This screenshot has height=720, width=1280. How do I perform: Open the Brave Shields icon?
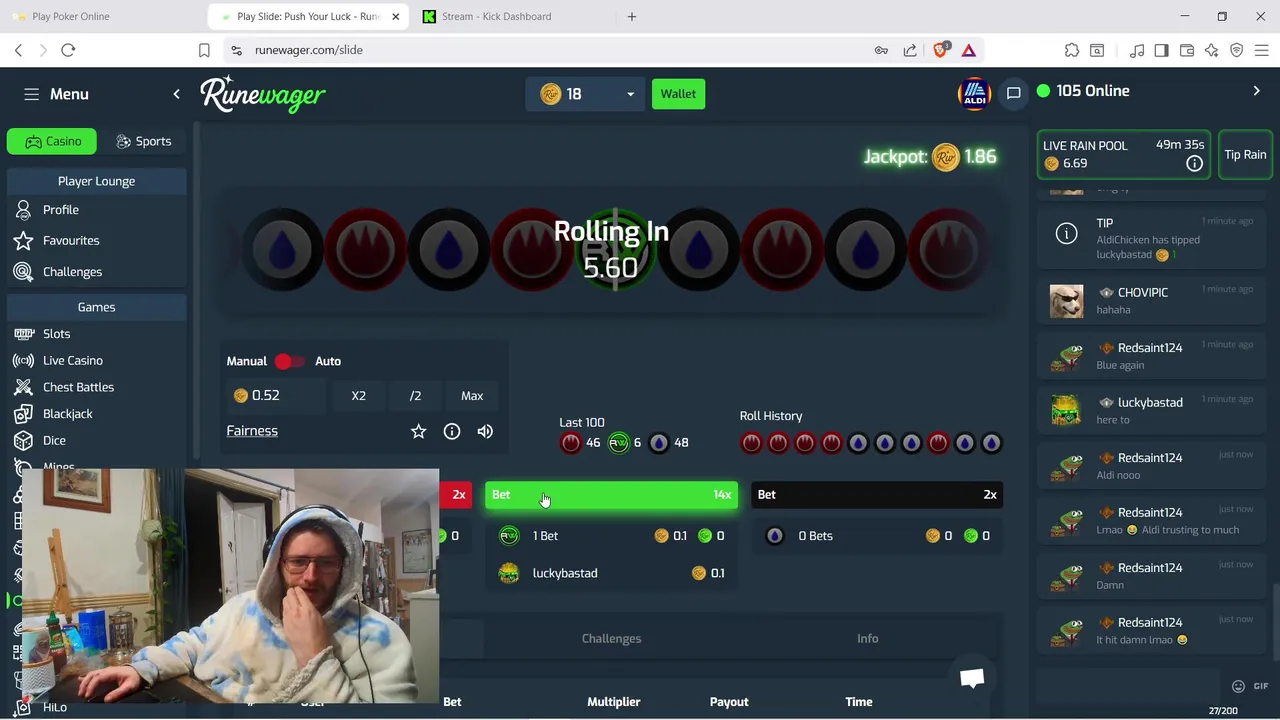click(941, 50)
